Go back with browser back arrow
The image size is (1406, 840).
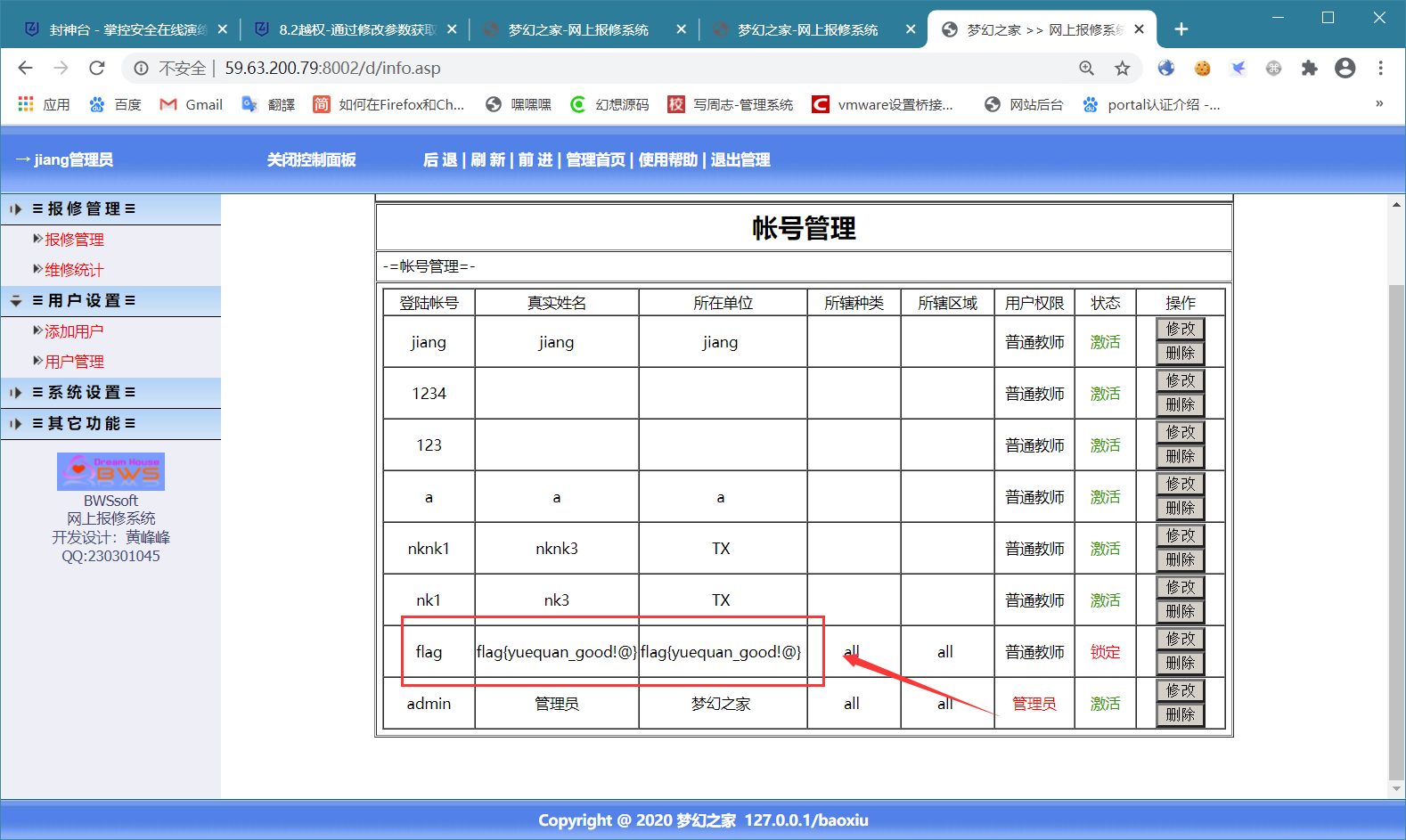pyautogui.click(x=26, y=68)
